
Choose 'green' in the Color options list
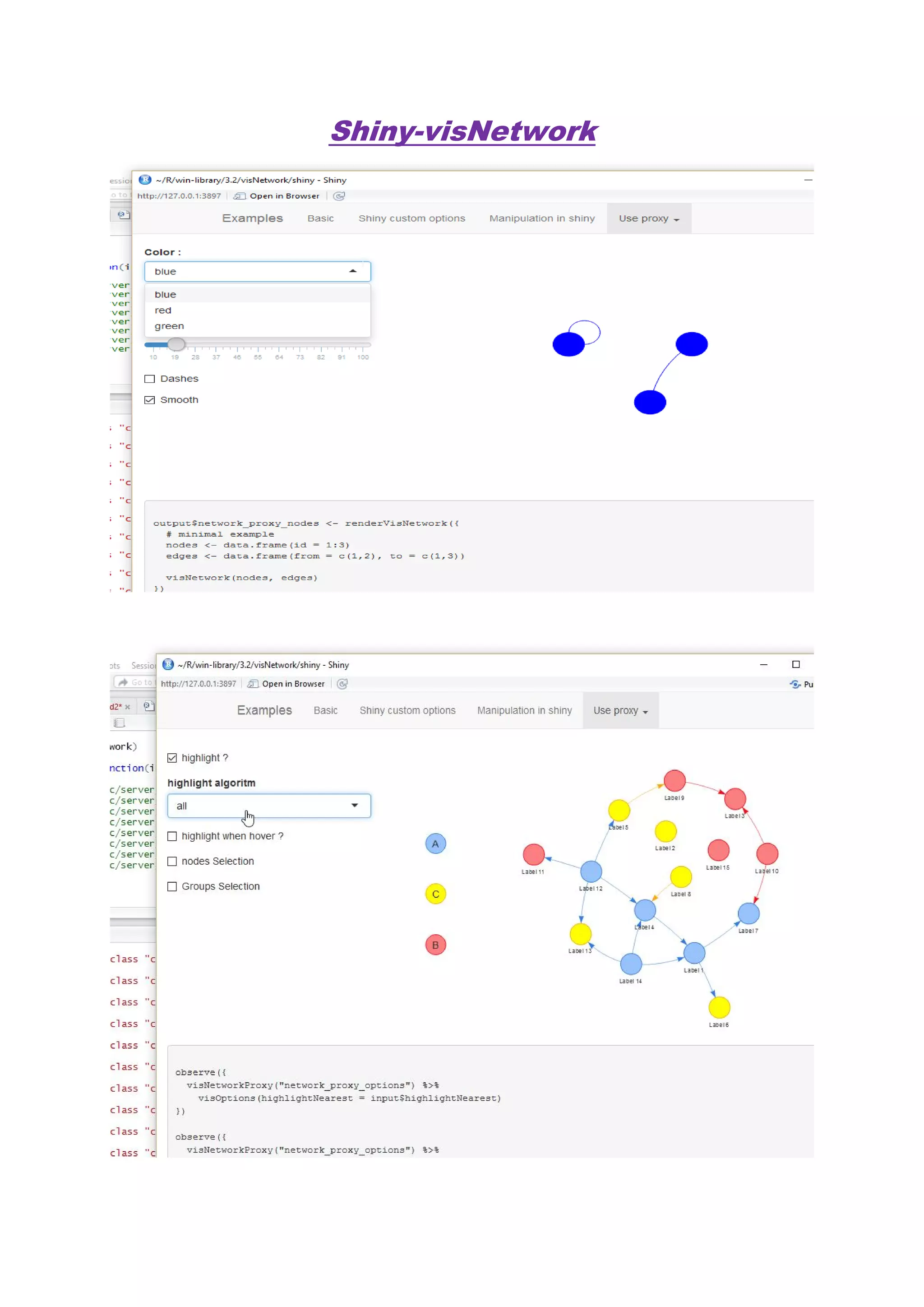tap(257, 326)
